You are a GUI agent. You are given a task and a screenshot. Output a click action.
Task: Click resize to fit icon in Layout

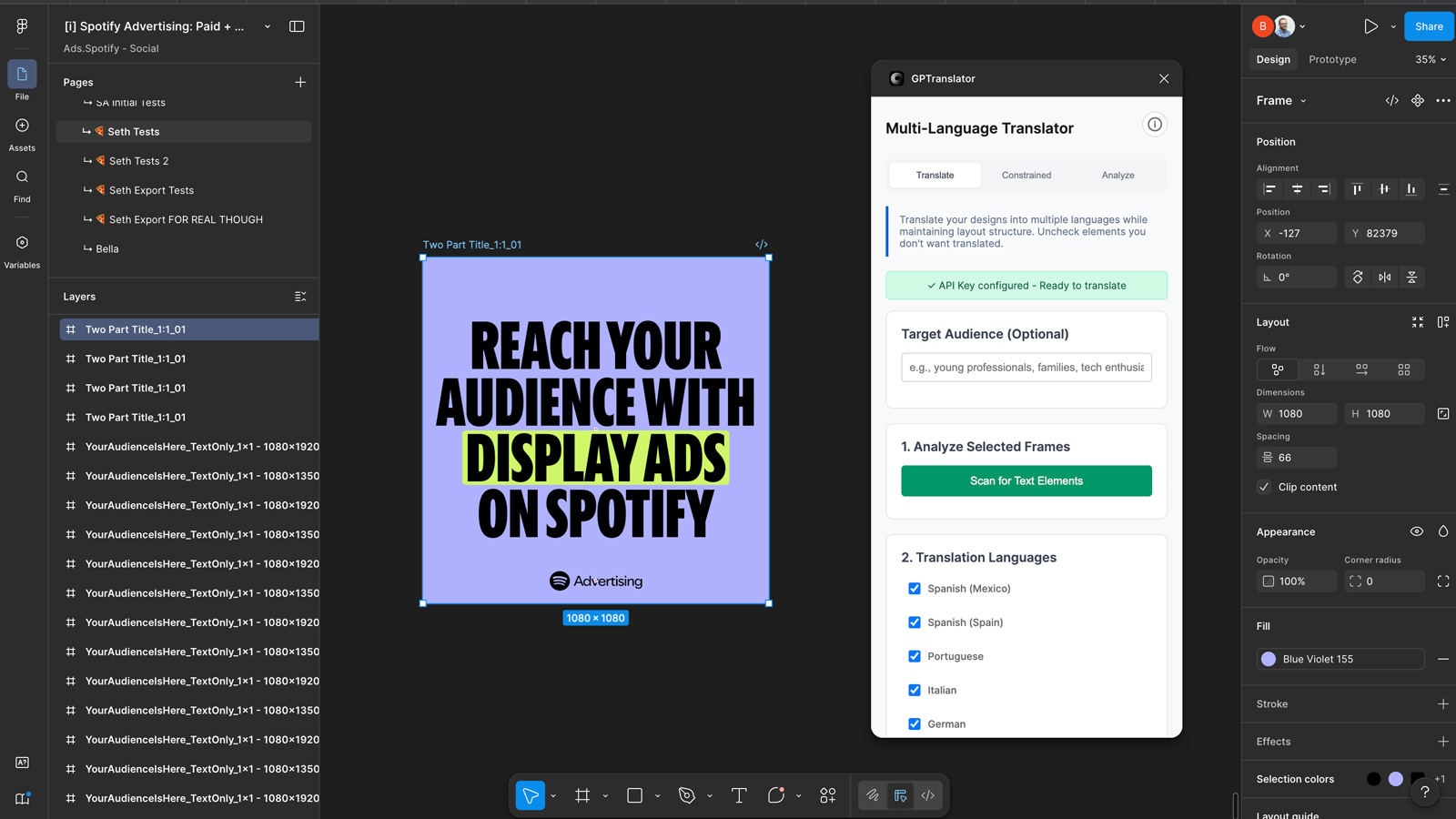pyautogui.click(x=1418, y=322)
